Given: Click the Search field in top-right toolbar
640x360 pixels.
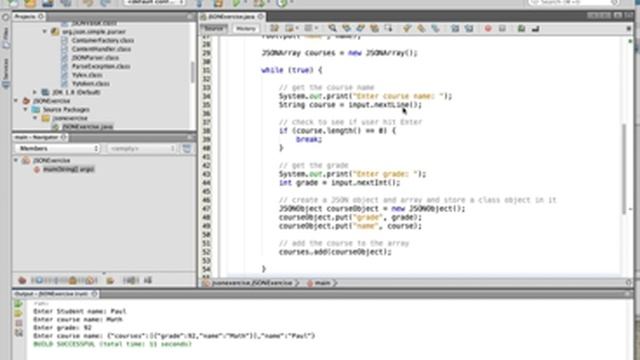Looking at the screenshot, I should pyautogui.click(x=574, y=2).
